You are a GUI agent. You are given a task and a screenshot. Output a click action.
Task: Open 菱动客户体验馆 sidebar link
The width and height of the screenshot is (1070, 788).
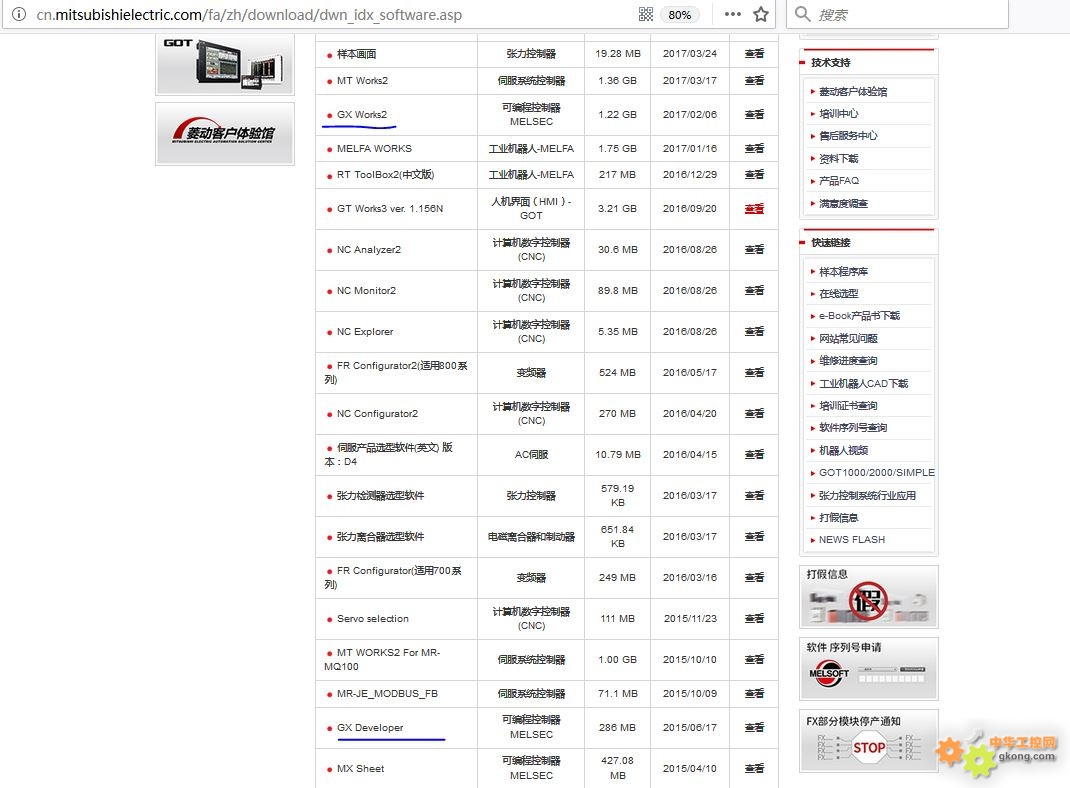pyautogui.click(x=853, y=91)
